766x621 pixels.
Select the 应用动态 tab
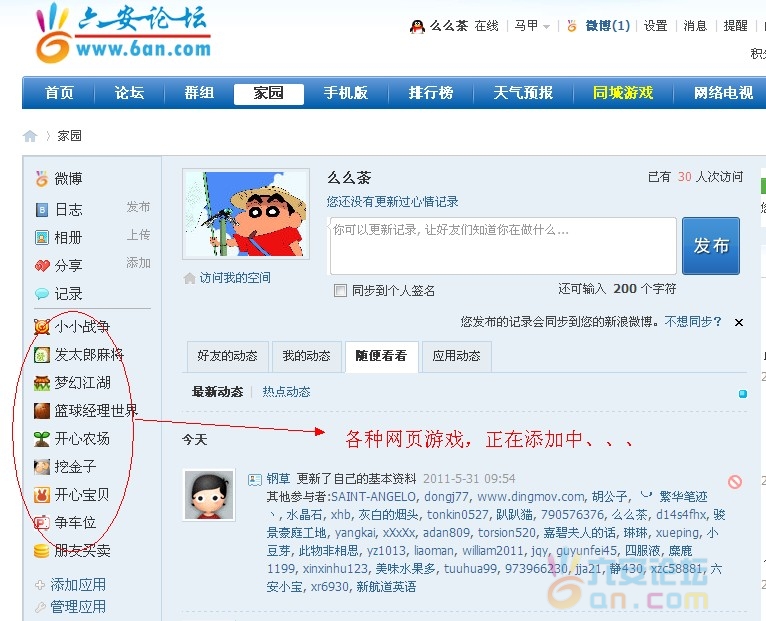456,356
